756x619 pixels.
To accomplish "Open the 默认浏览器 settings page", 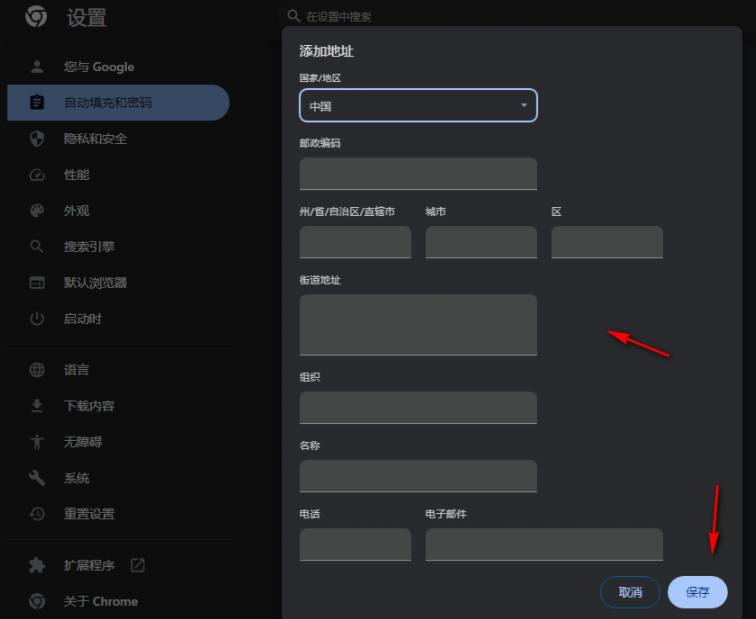I will pyautogui.click(x=118, y=283).
